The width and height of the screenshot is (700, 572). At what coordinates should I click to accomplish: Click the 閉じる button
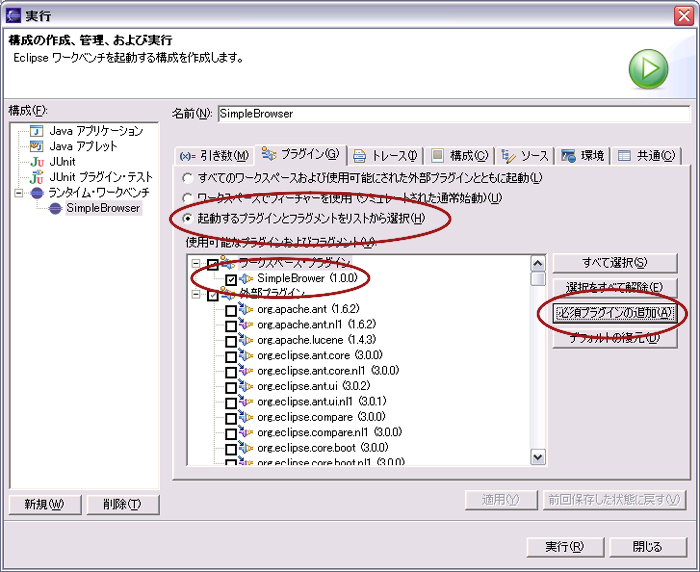pos(648,547)
